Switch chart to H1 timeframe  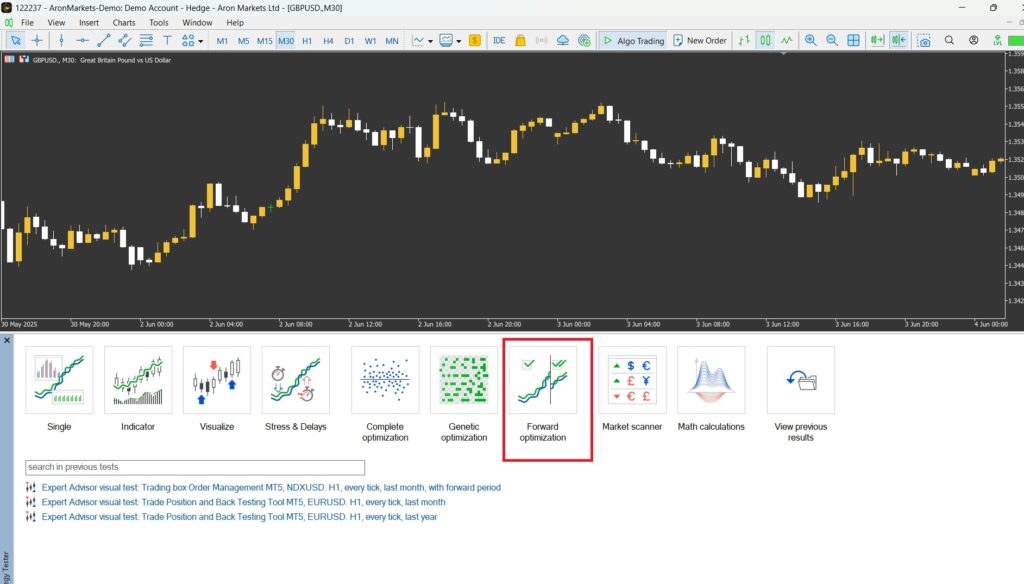pos(305,40)
